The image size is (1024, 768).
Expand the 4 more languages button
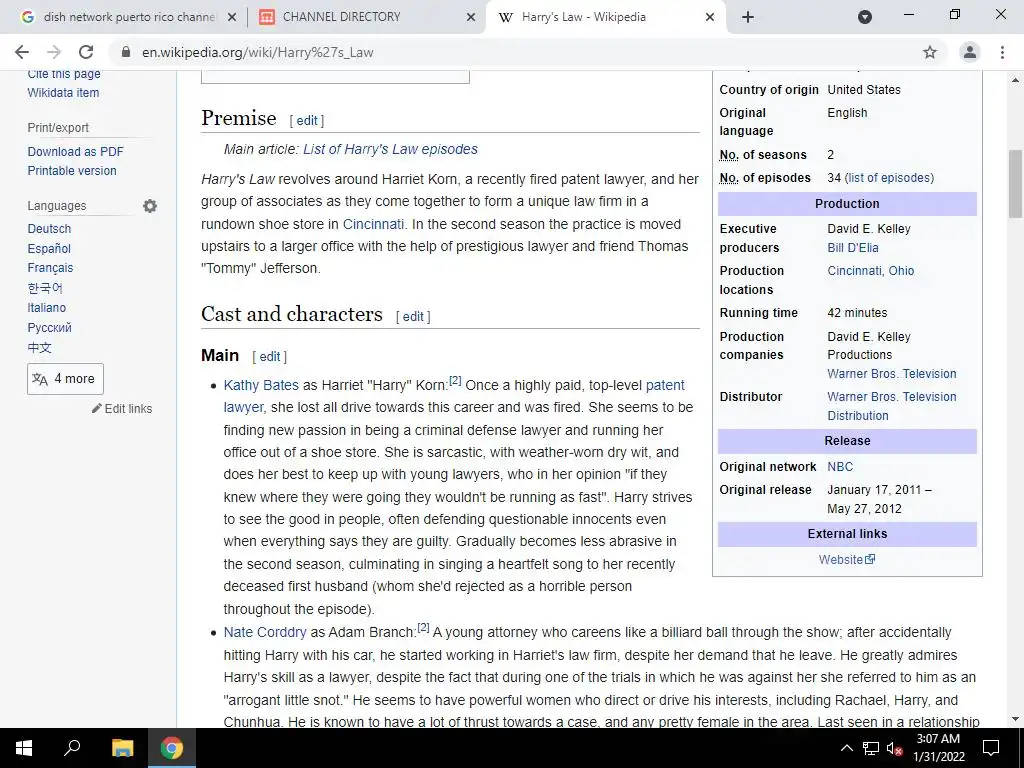(x=65, y=379)
